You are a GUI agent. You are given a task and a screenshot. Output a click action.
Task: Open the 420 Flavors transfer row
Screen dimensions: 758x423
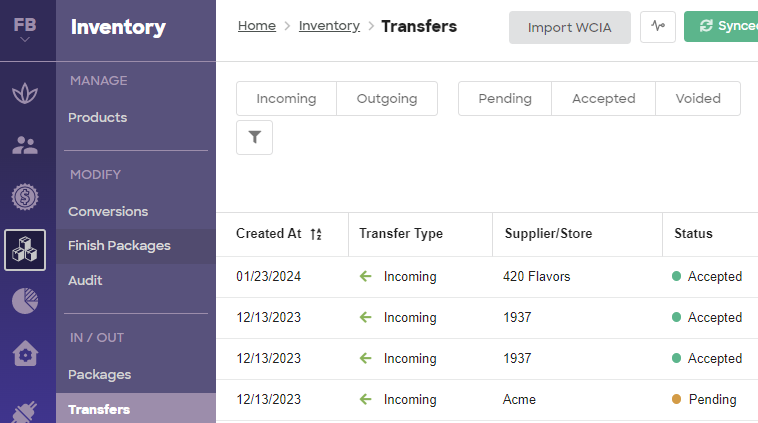pyautogui.click(x=487, y=277)
